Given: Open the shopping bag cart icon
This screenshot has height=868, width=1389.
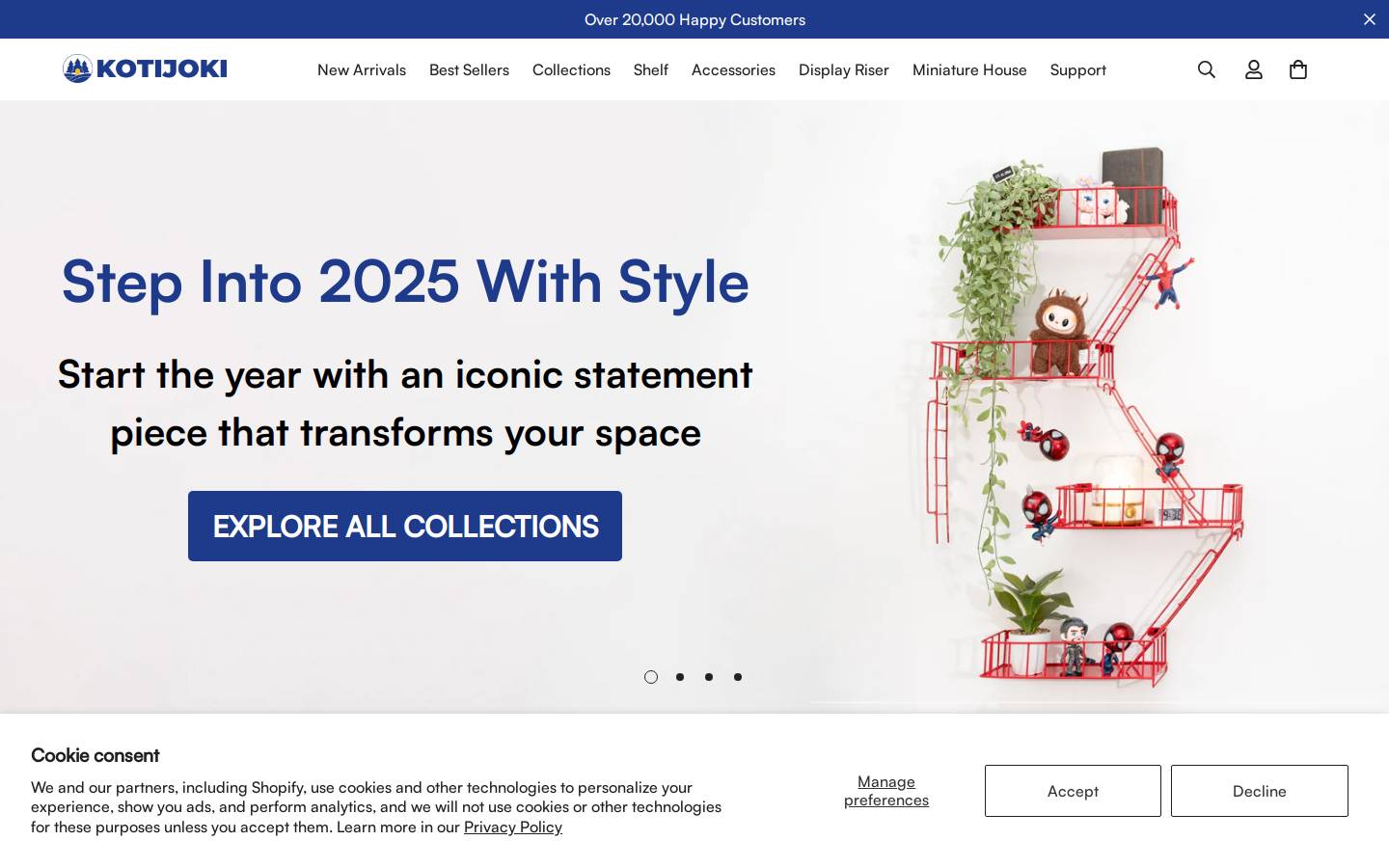Looking at the screenshot, I should (1298, 69).
